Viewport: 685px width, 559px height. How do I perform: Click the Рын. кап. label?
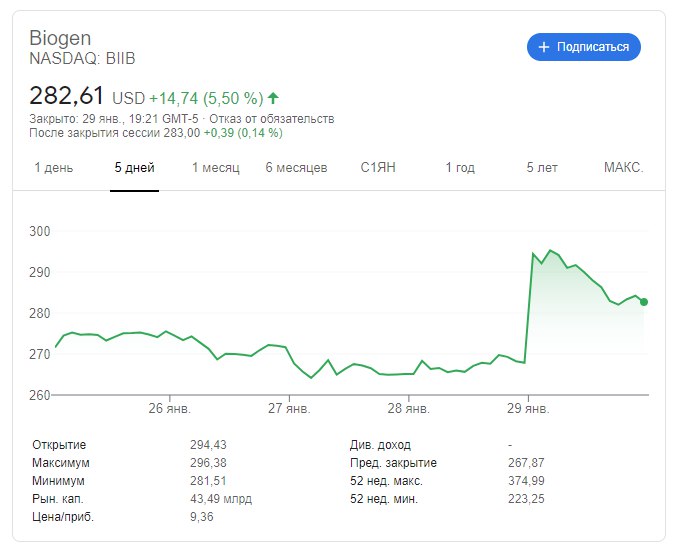[57, 499]
